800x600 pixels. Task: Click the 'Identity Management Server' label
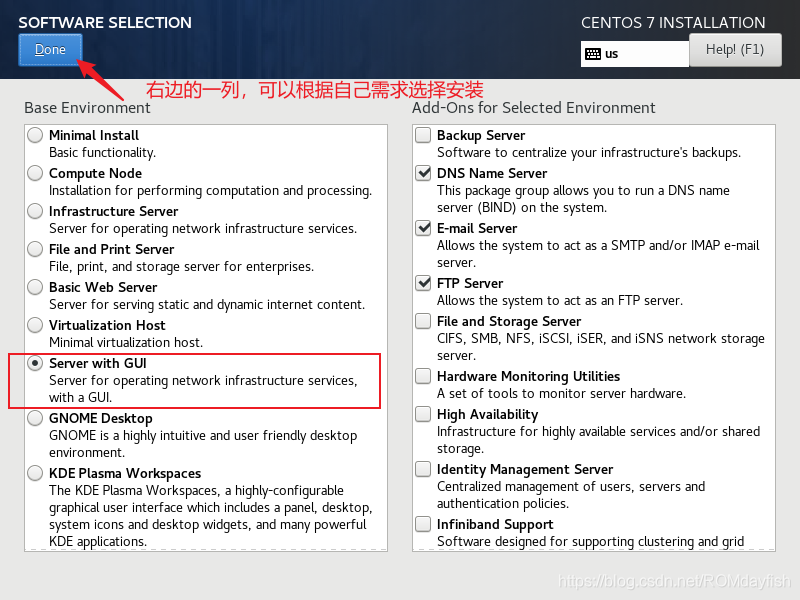[525, 469]
